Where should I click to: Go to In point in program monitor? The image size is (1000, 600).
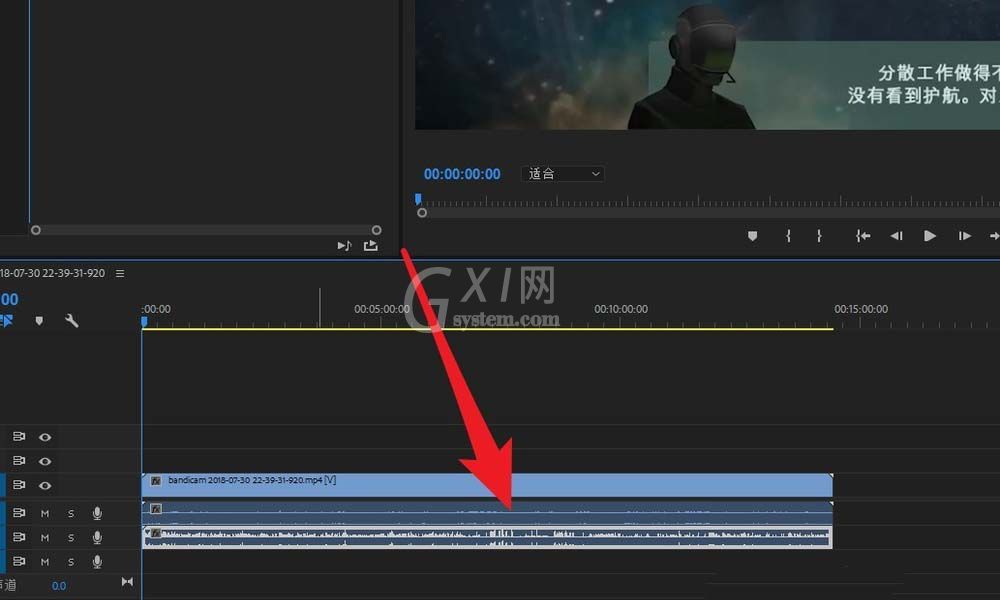pos(863,236)
